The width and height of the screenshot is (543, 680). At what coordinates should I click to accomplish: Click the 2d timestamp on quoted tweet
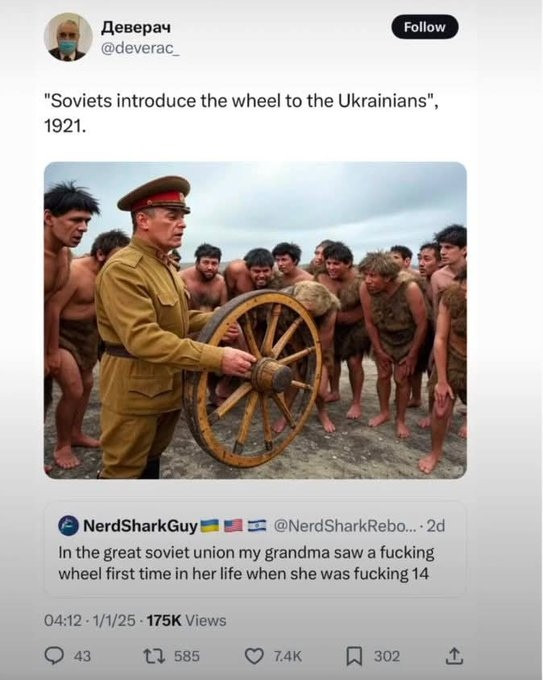[x=435, y=526]
